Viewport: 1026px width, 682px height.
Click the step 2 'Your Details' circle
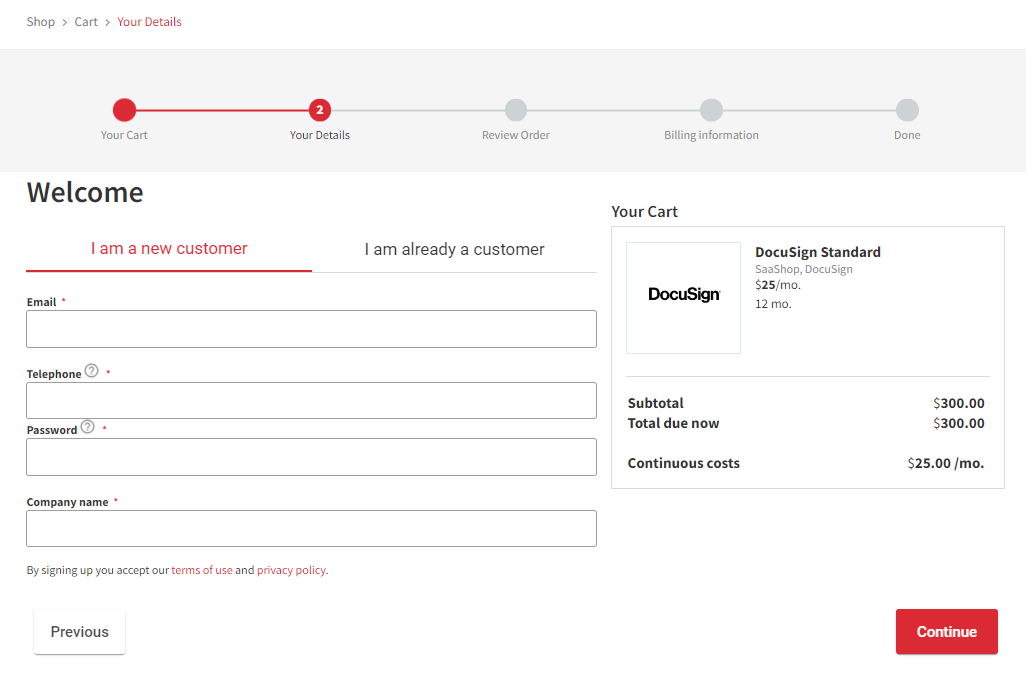pos(320,110)
